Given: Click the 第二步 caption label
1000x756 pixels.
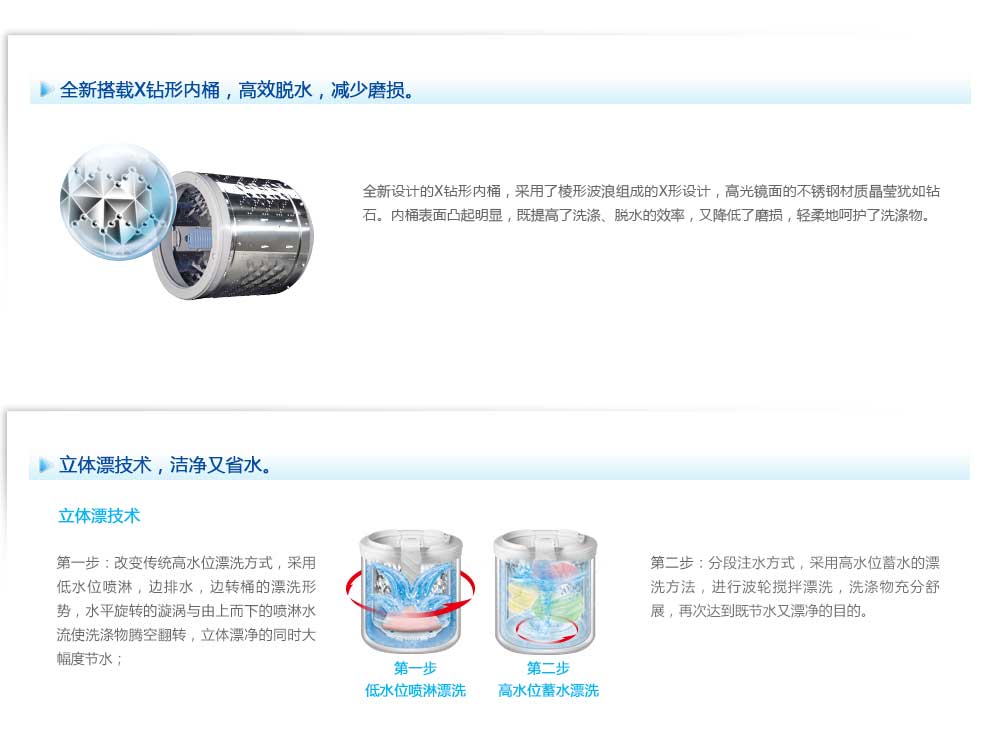Looking at the screenshot, I should (548, 668).
